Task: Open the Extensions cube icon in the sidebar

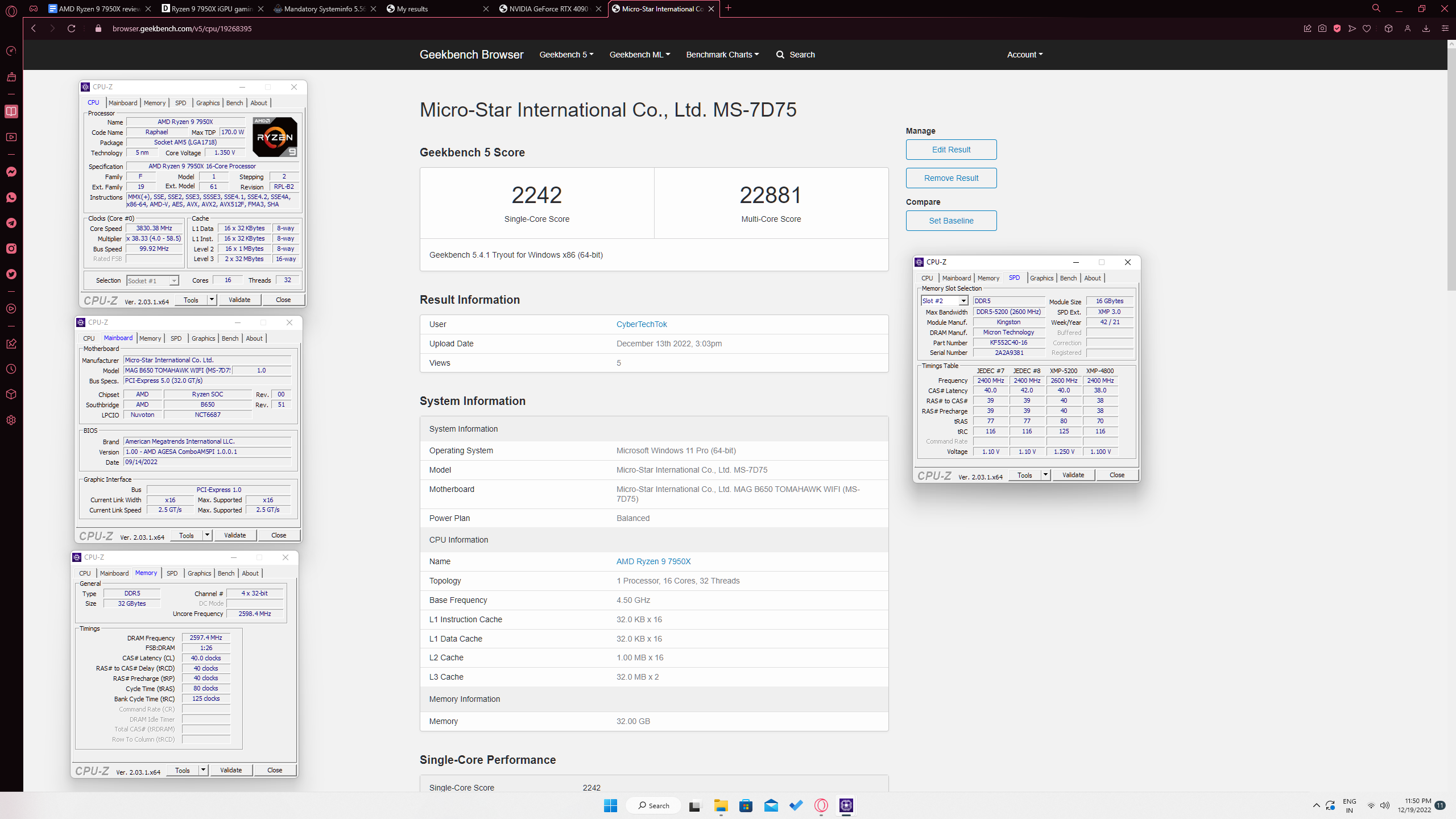Action: [x=11, y=395]
